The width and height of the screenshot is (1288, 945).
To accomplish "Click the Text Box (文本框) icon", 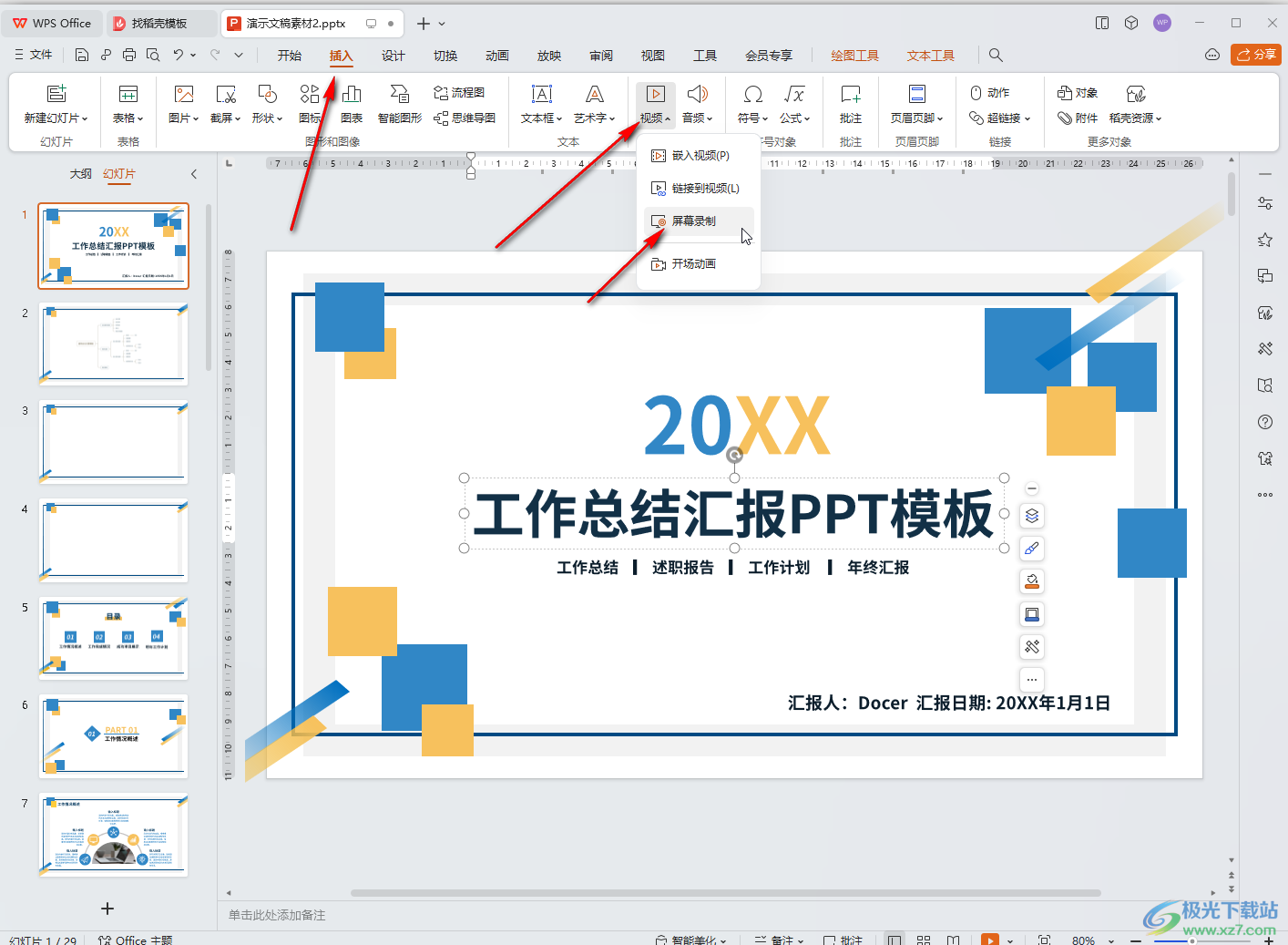I will coord(542,94).
